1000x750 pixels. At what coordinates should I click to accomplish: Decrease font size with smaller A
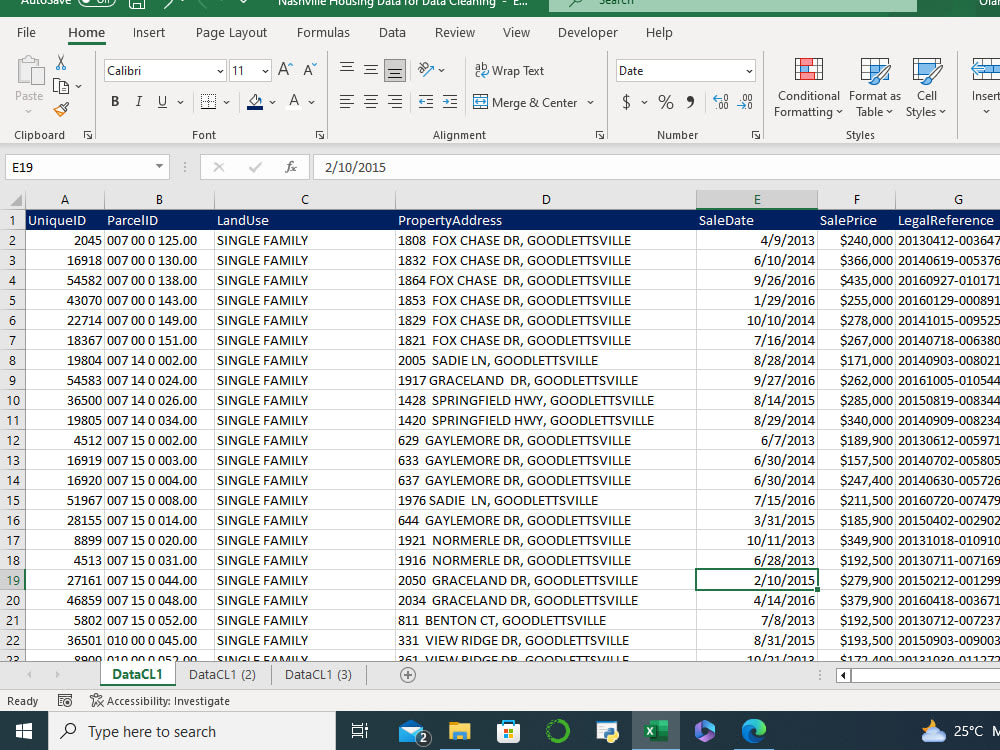pos(310,70)
